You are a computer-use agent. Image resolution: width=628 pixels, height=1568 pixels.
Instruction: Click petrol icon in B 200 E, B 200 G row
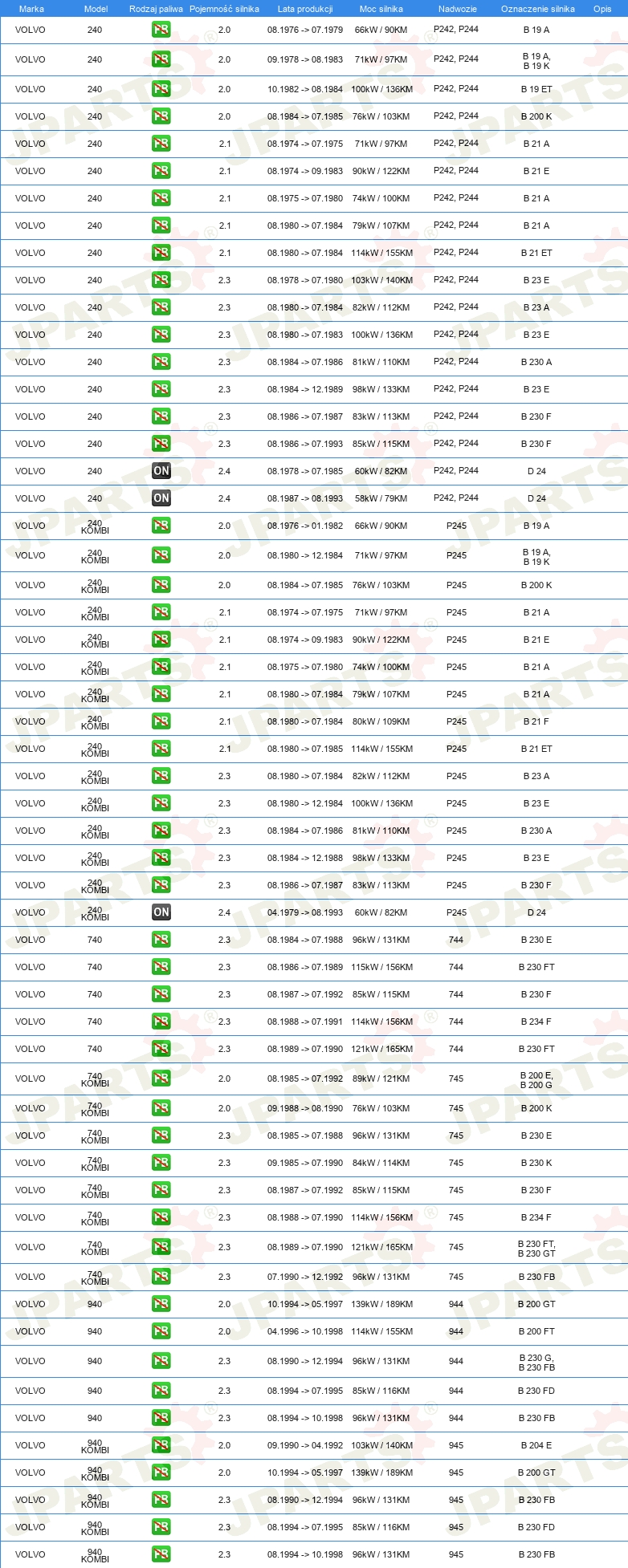point(161,1079)
